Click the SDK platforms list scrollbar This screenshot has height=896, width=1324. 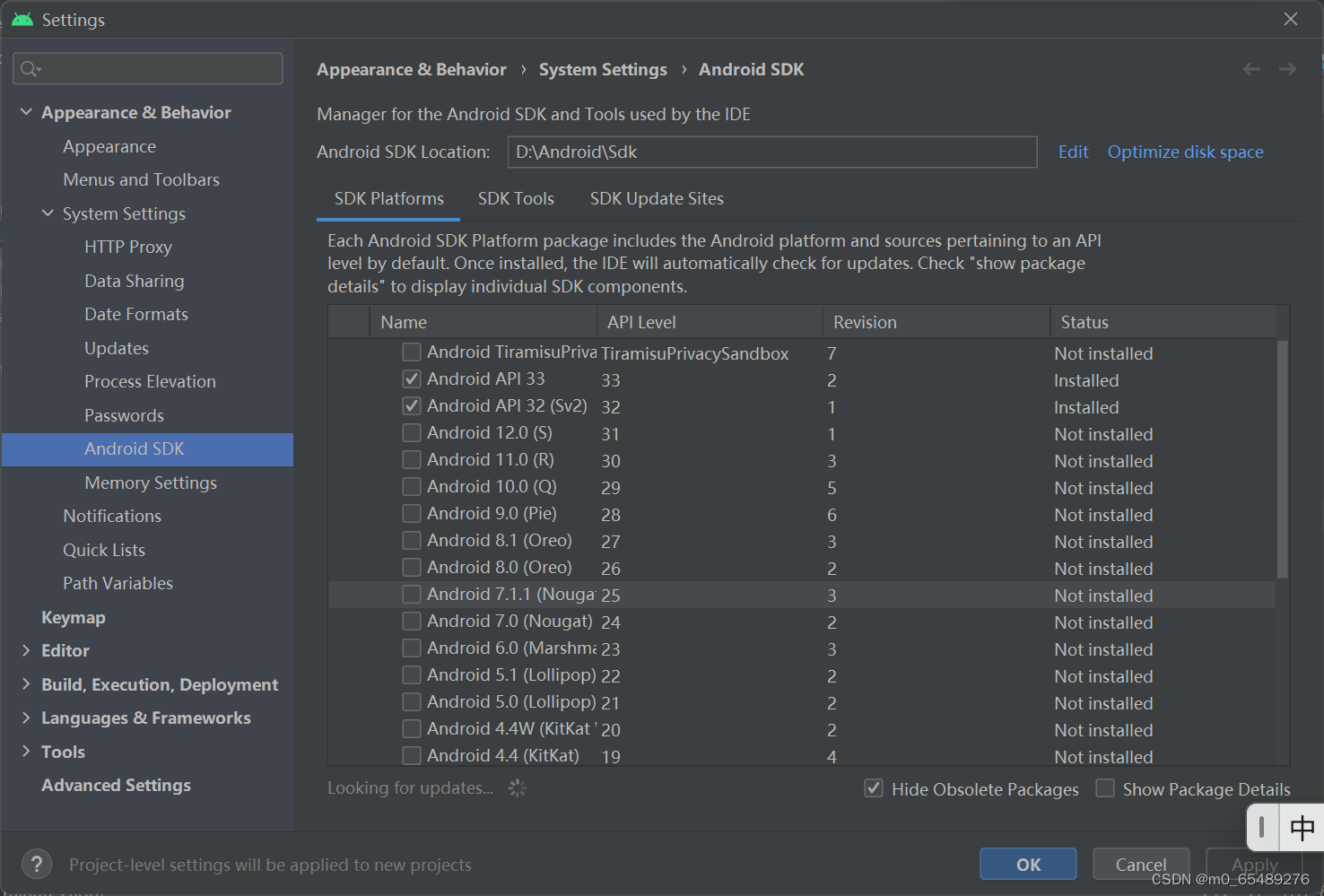click(1283, 459)
